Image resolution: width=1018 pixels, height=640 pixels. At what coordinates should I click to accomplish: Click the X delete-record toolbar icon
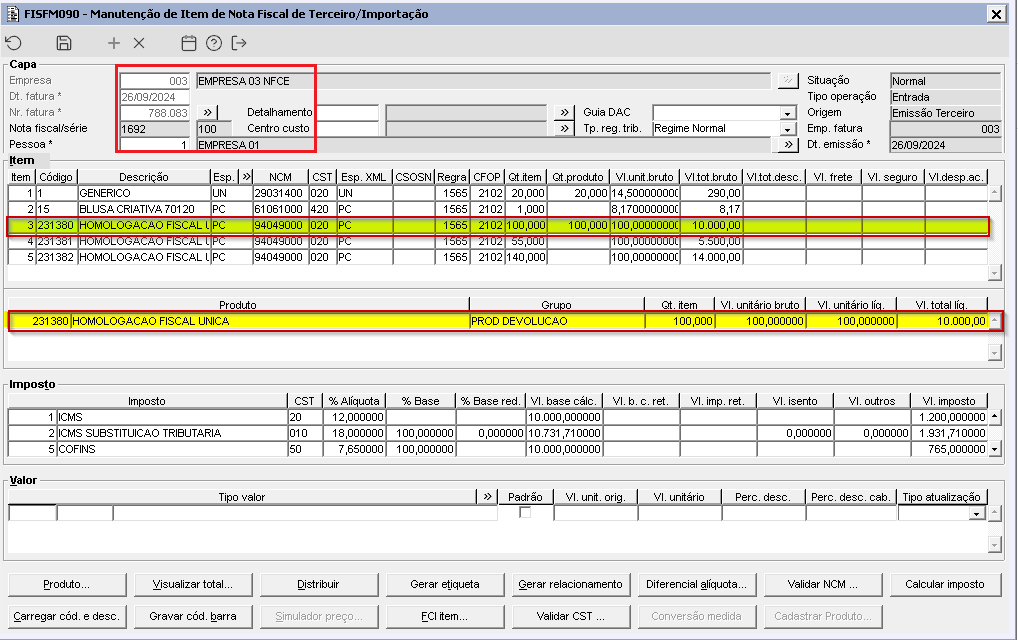click(139, 43)
